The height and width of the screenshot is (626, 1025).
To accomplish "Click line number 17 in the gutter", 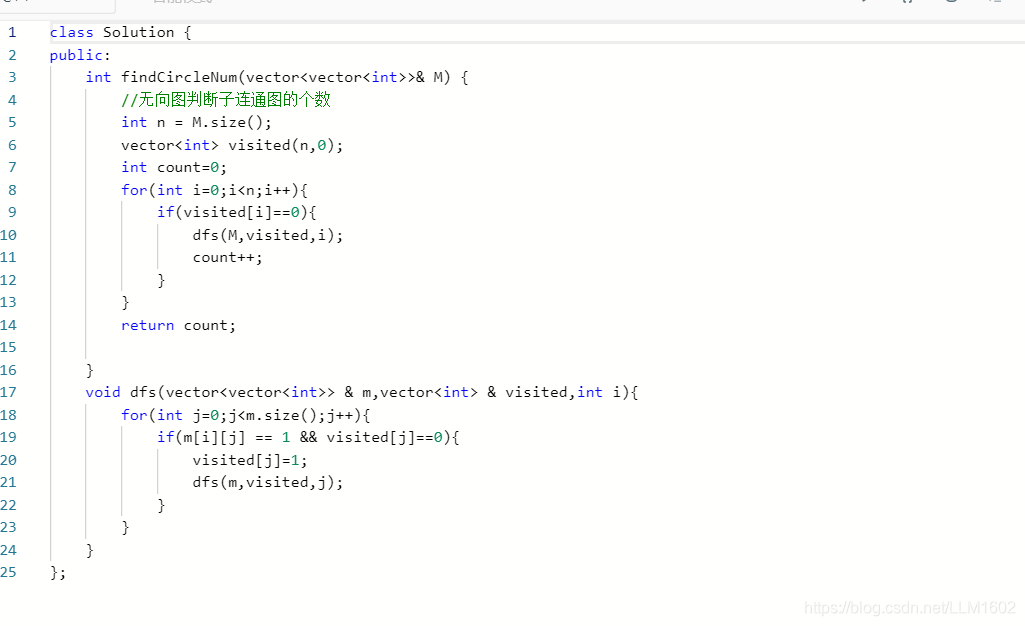I will pos(8,393).
